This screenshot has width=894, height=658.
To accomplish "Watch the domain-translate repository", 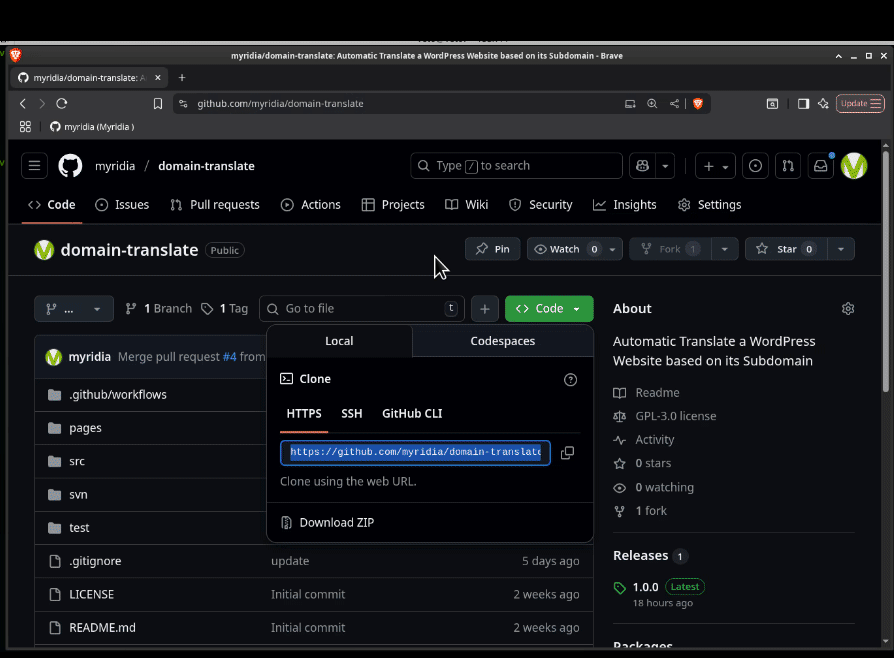I will tap(566, 249).
